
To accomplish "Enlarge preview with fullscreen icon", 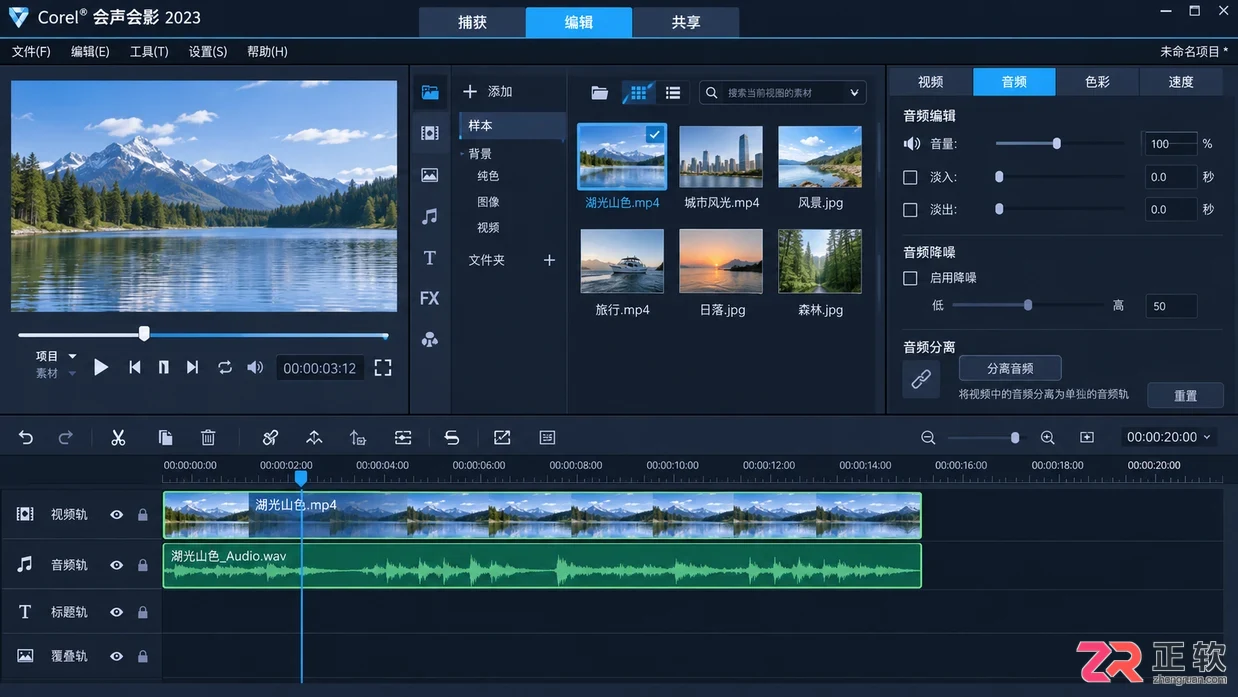I will 383,368.
